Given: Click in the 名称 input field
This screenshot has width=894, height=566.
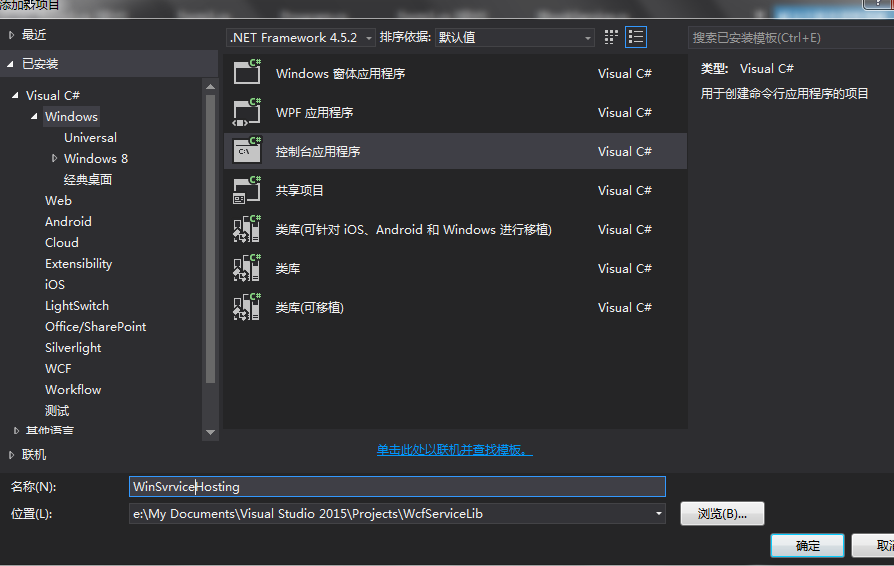Looking at the screenshot, I should pyautogui.click(x=397, y=487).
